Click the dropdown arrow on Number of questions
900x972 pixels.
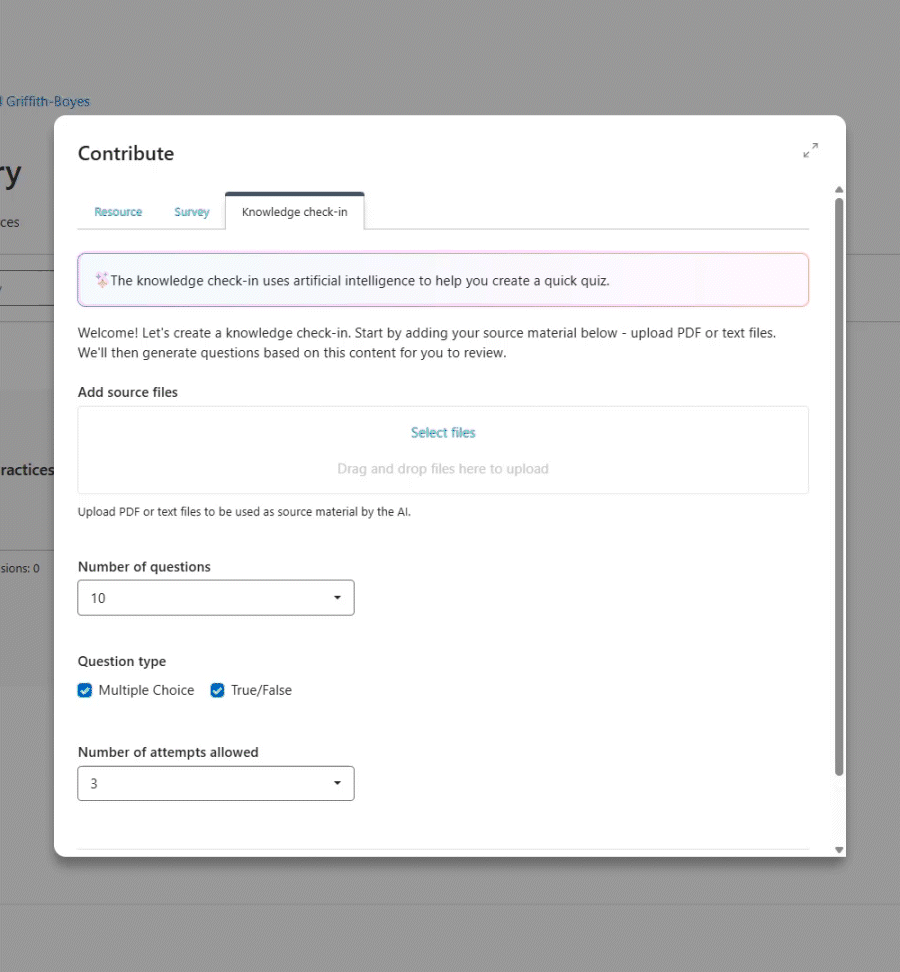pos(338,597)
